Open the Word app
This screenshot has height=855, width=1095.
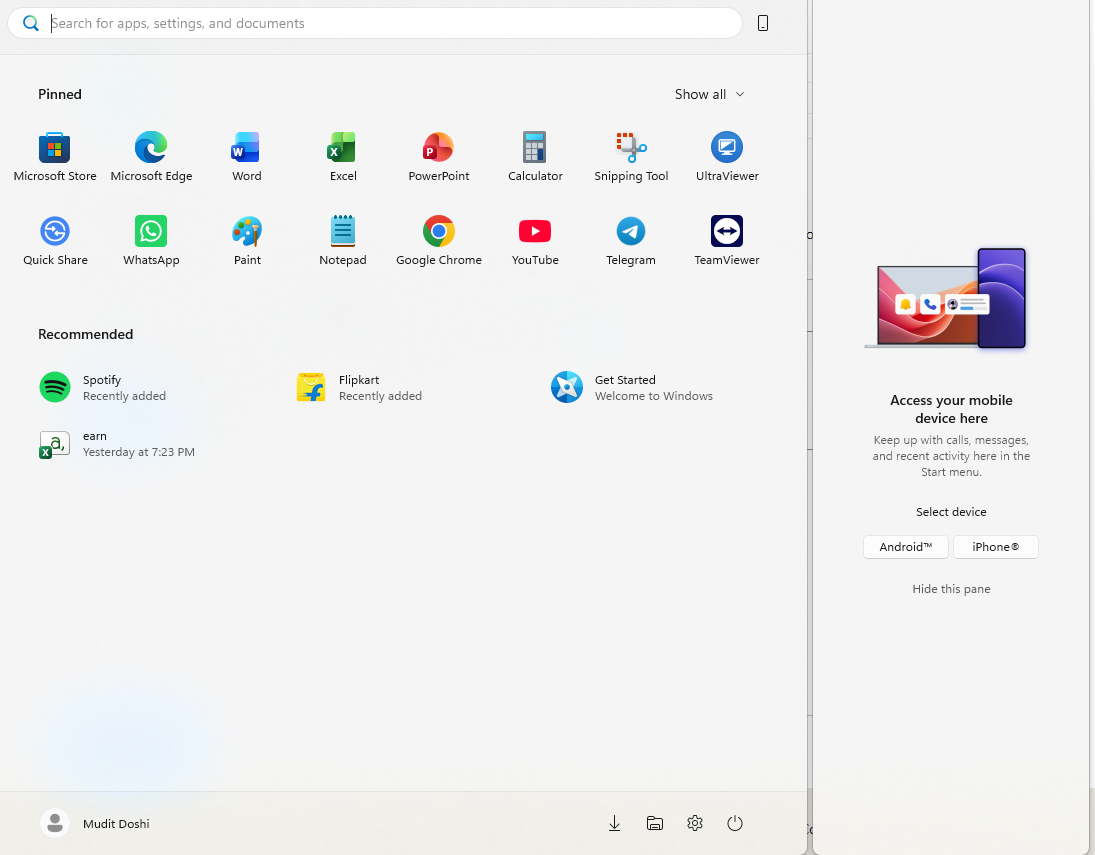tap(247, 157)
